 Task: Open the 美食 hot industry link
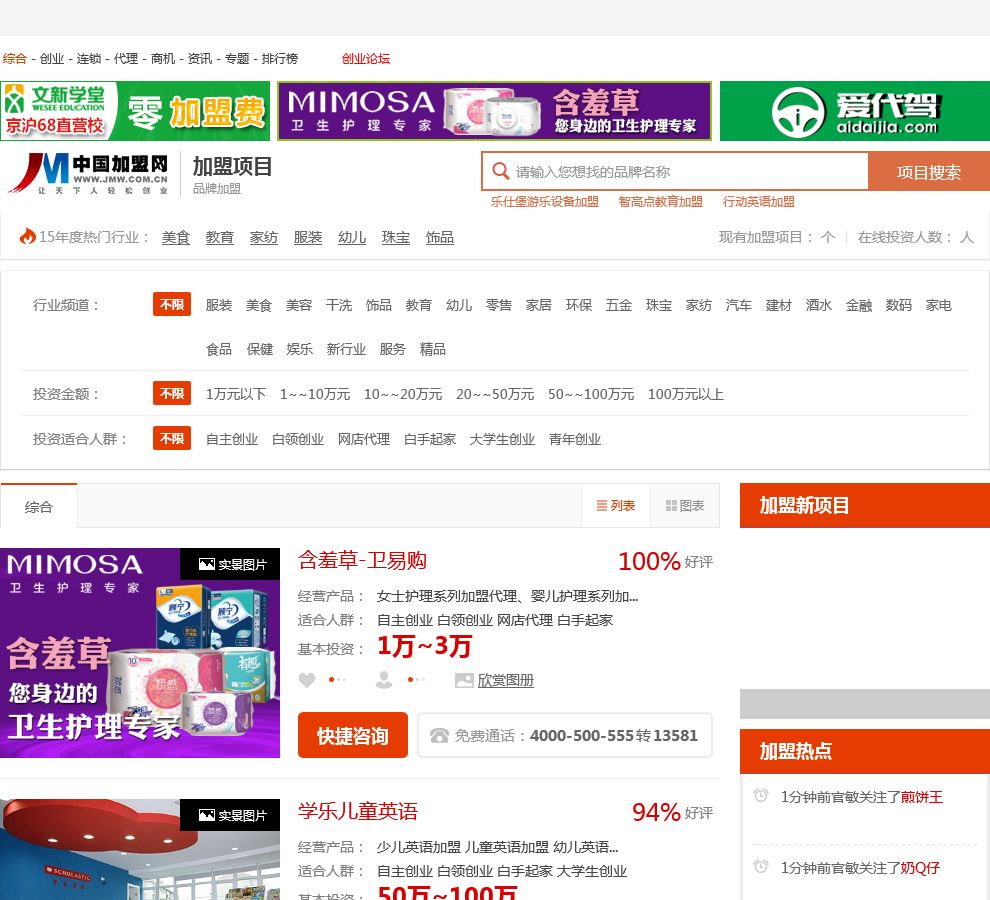176,237
